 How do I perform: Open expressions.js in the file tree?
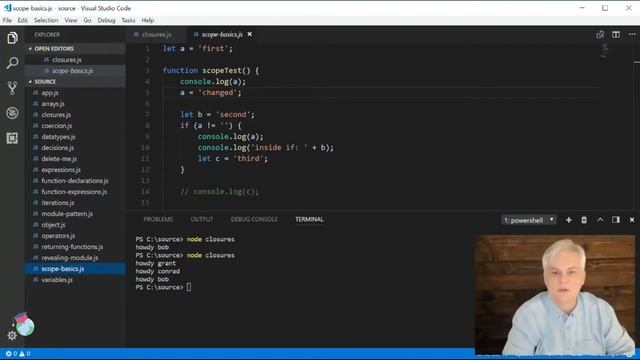coord(76,170)
